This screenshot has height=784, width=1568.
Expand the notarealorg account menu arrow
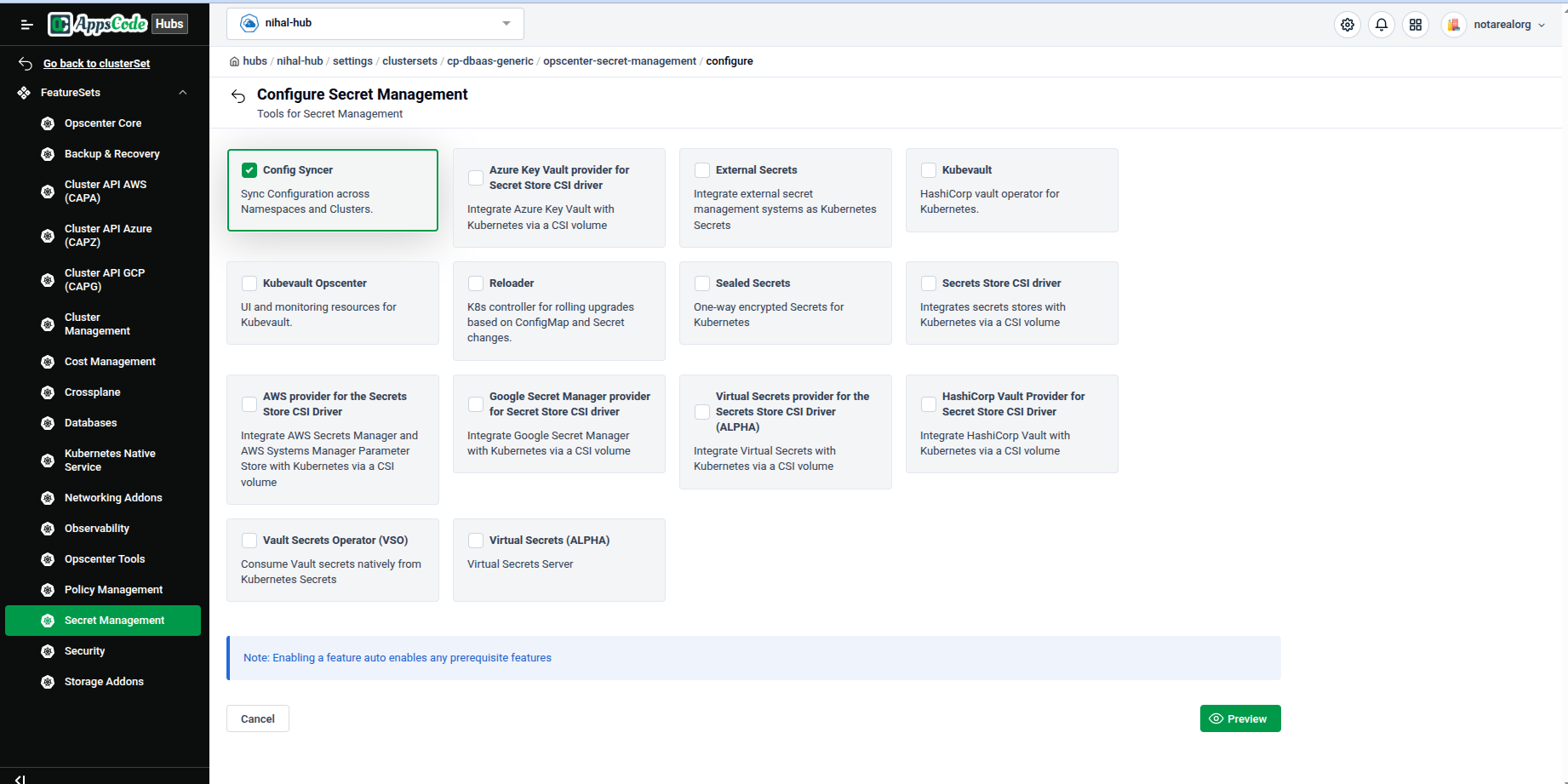pyautogui.click(x=1542, y=26)
